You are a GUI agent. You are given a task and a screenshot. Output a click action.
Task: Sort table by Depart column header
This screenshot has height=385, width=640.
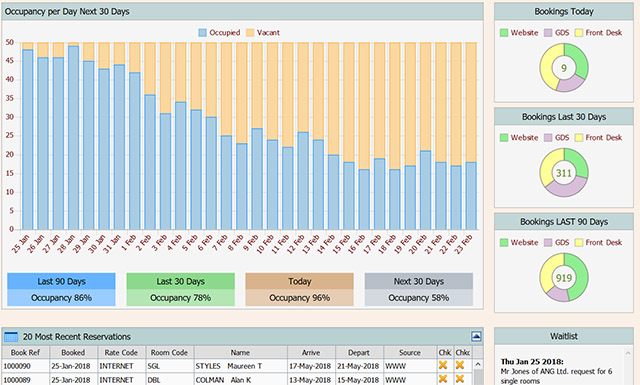pos(359,352)
